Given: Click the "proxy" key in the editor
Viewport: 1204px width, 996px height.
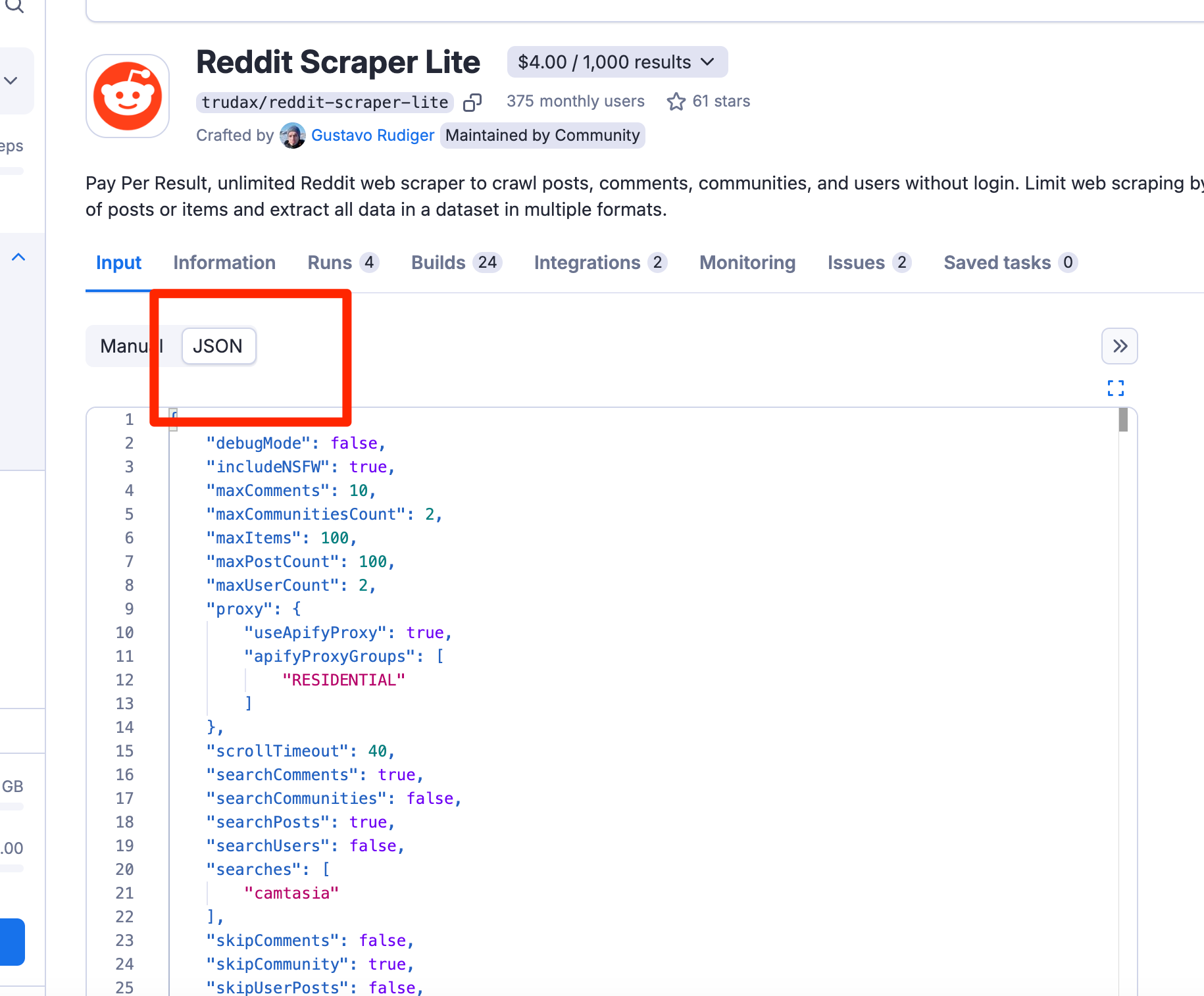Looking at the screenshot, I should click(x=239, y=609).
